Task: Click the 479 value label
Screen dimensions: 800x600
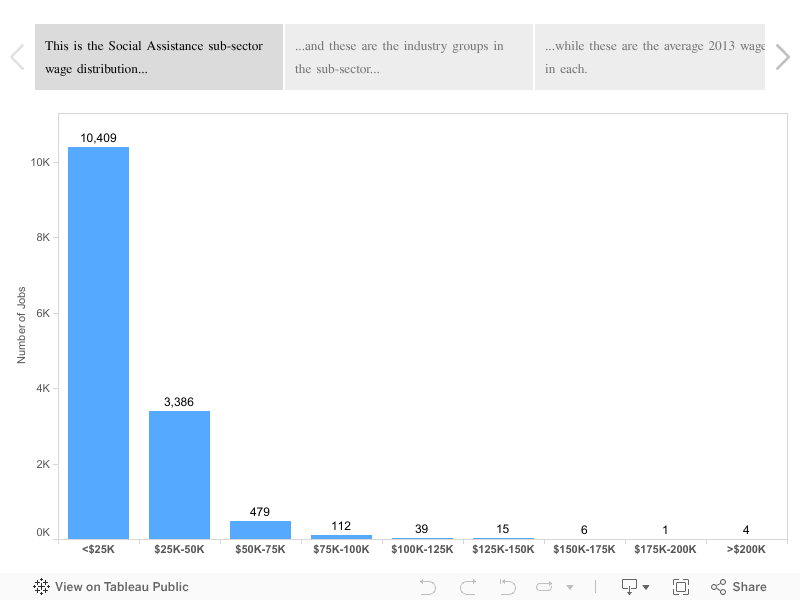Action: (x=260, y=512)
